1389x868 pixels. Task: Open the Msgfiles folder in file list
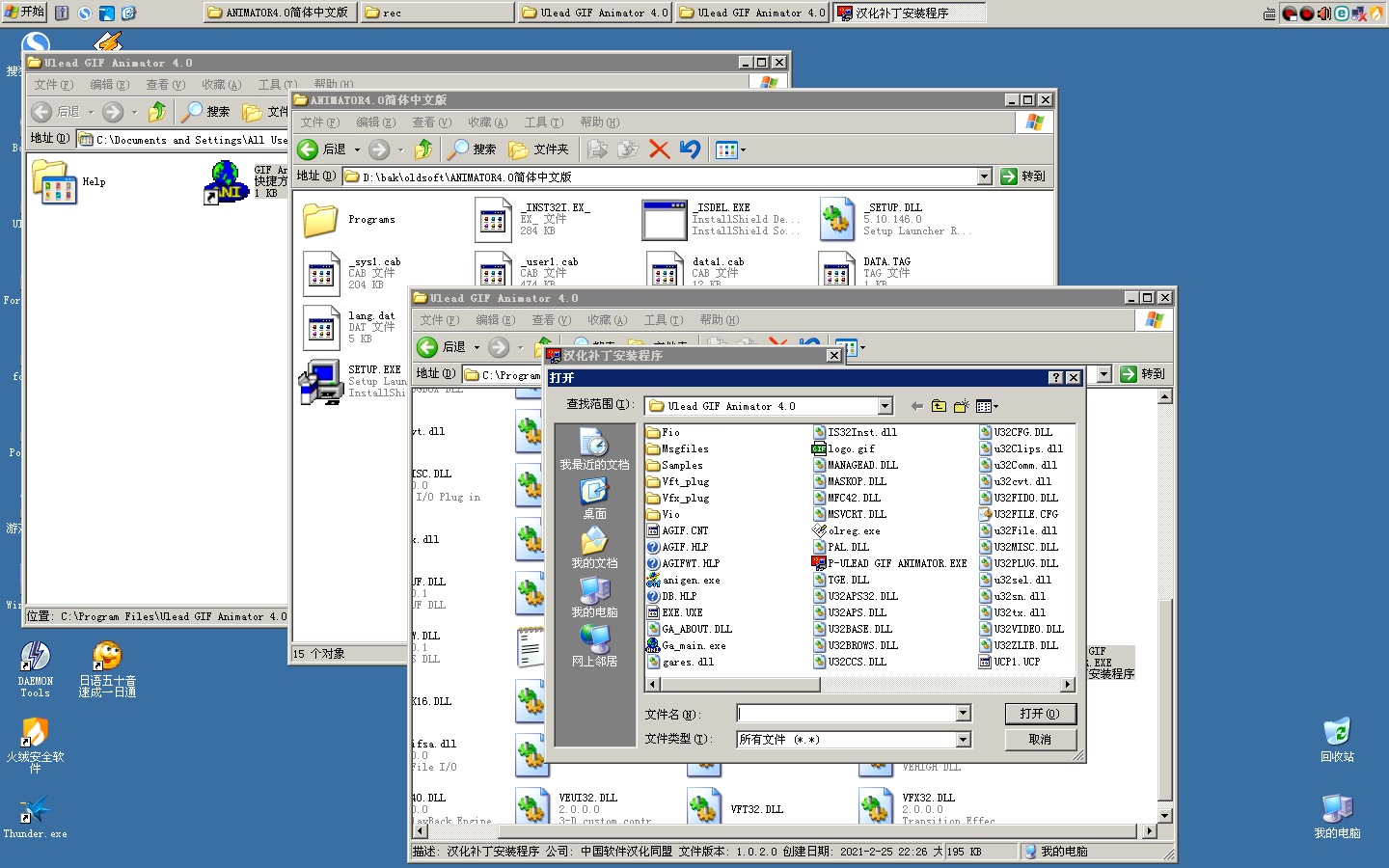(677, 448)
